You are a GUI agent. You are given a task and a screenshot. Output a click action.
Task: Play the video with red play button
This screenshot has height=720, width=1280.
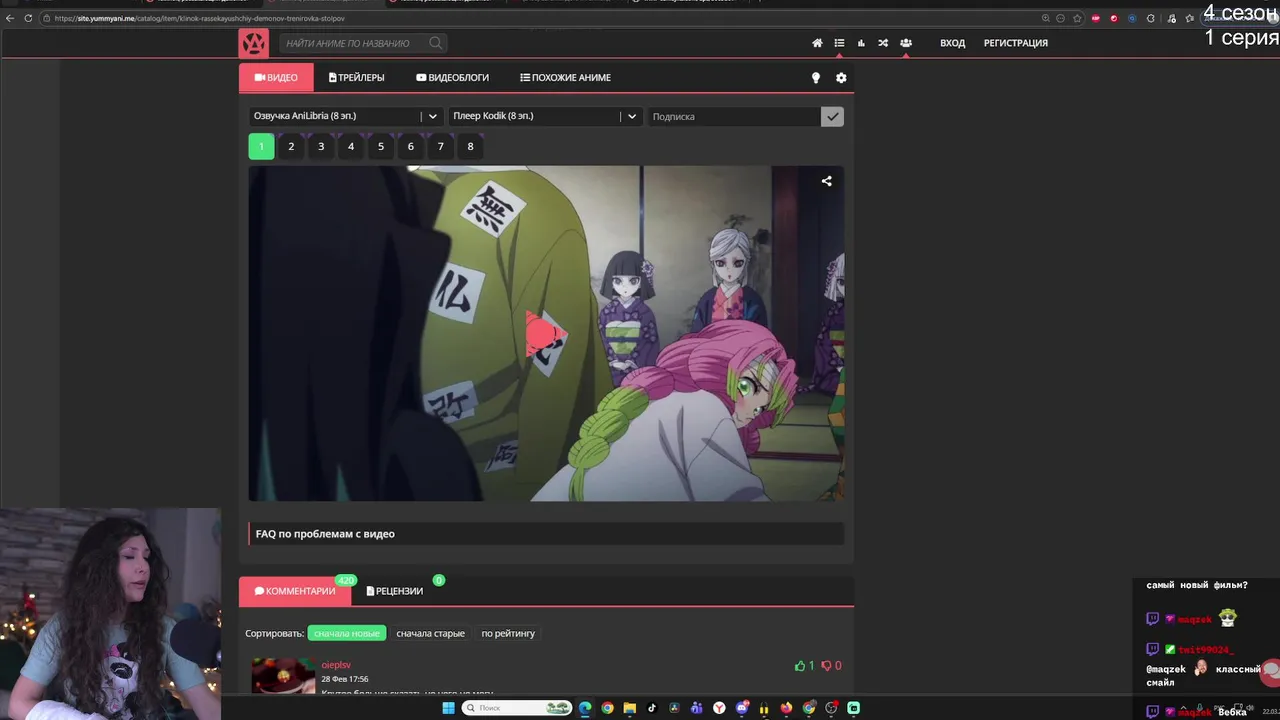545,335
